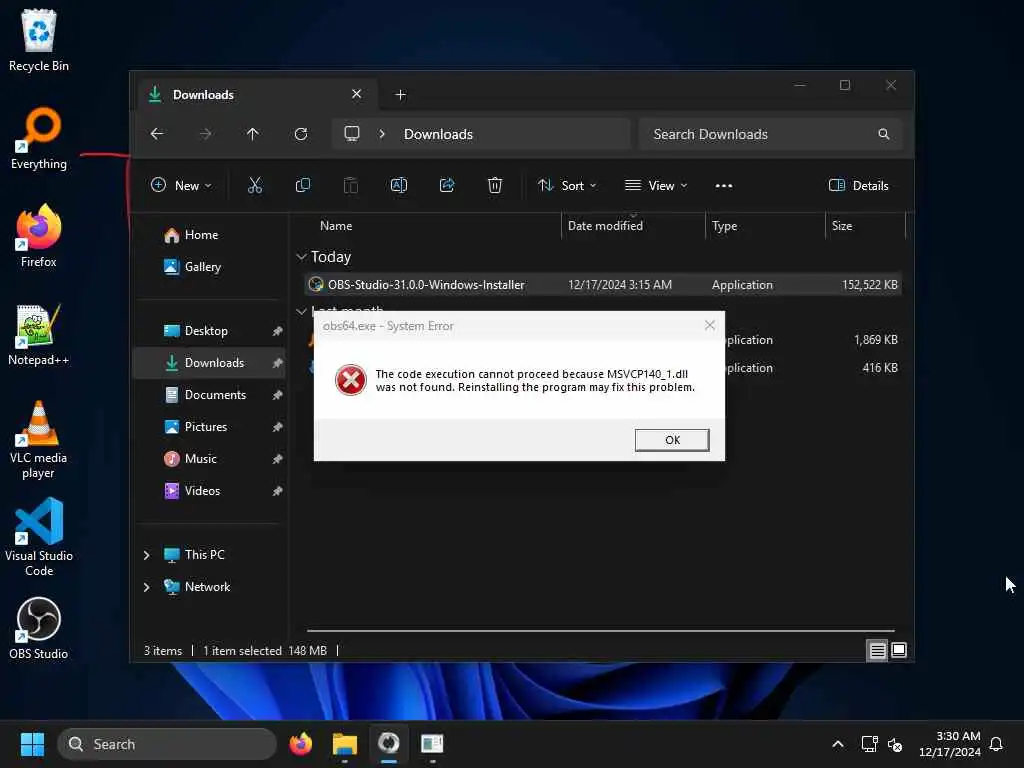The image size is (1024, 768).
Task: Unpin Desktop using its pin icon
Action: (278, 331)
